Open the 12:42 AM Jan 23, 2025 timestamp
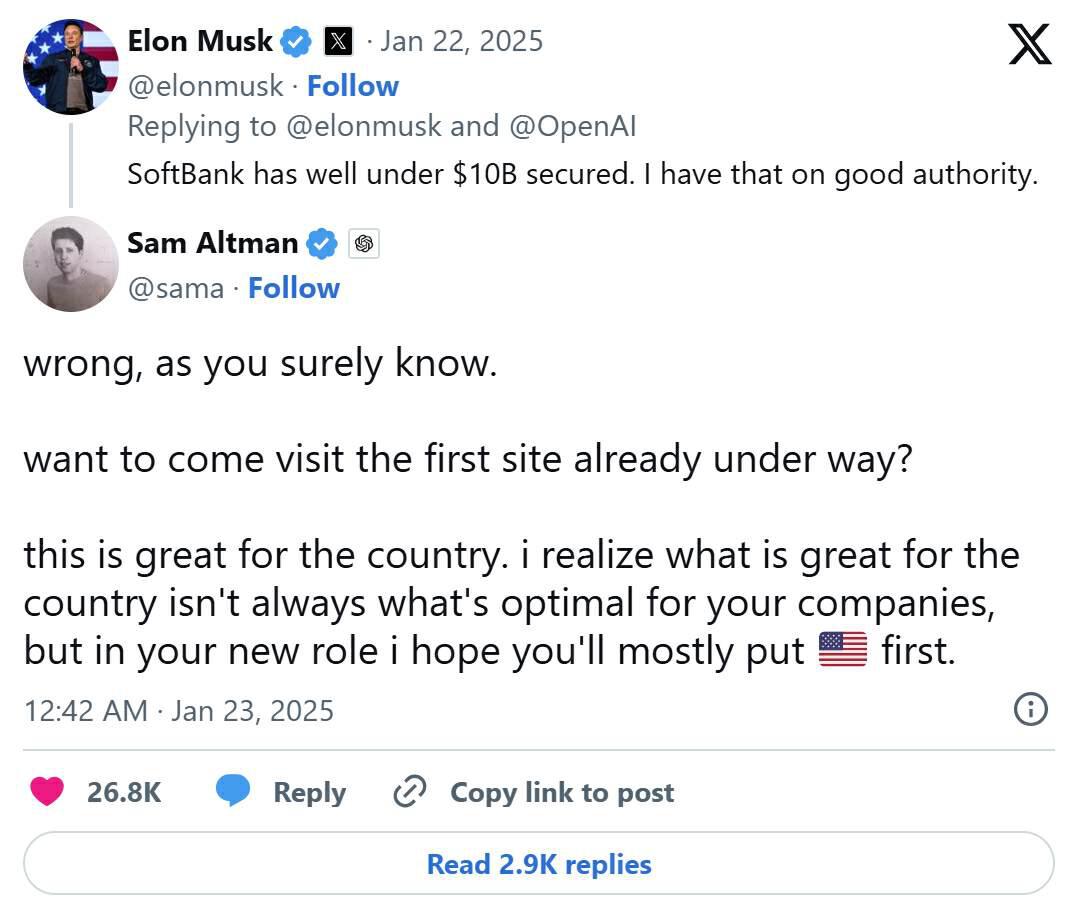Image resolution: width=1079 pixels, height=909 pixels. 178,710
